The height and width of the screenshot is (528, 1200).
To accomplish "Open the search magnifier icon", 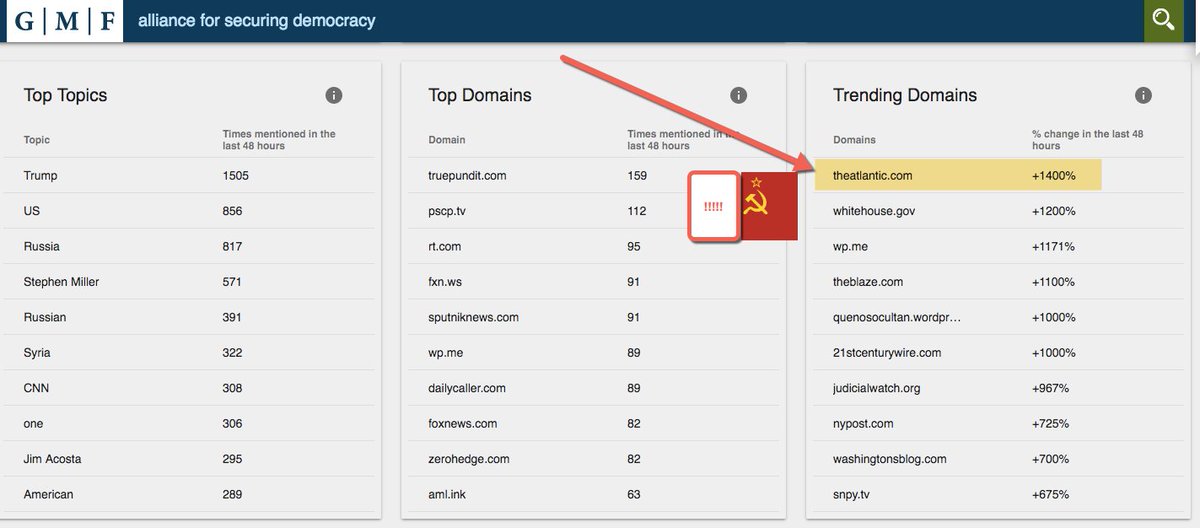I will point(1164,20).
